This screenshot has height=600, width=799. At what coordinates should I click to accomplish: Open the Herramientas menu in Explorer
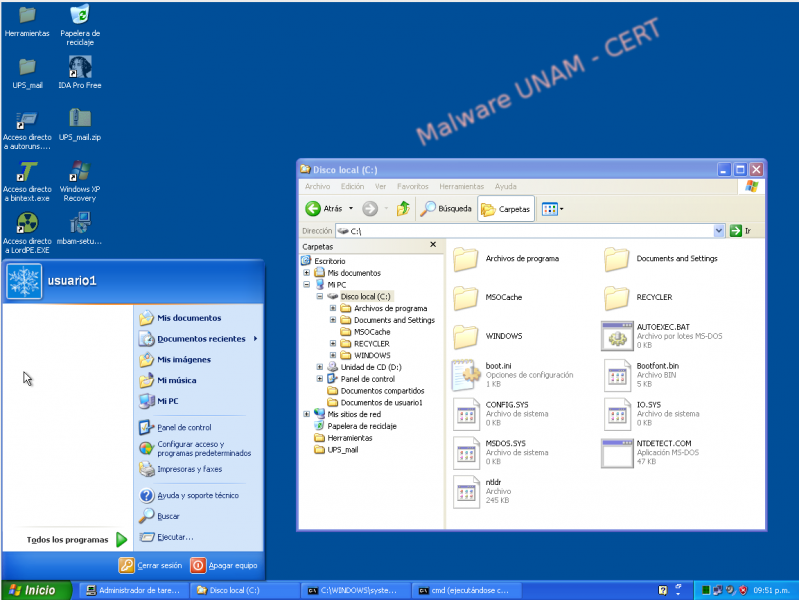(461, 187)
